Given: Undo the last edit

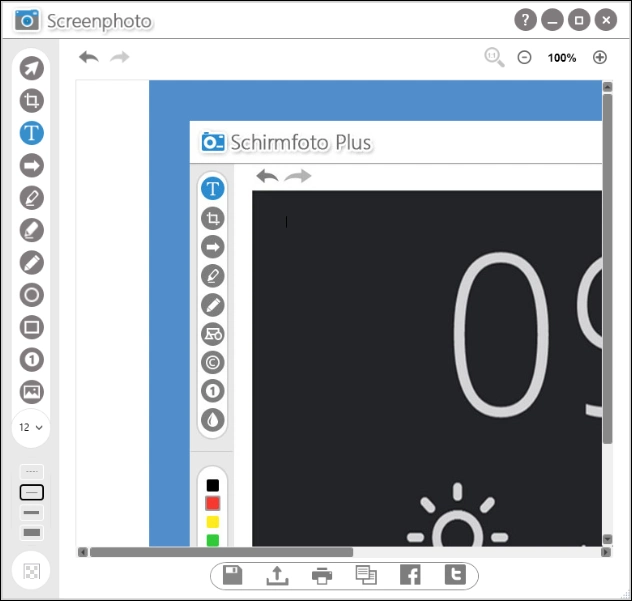Looking at the screenshot, I should 89,57.
